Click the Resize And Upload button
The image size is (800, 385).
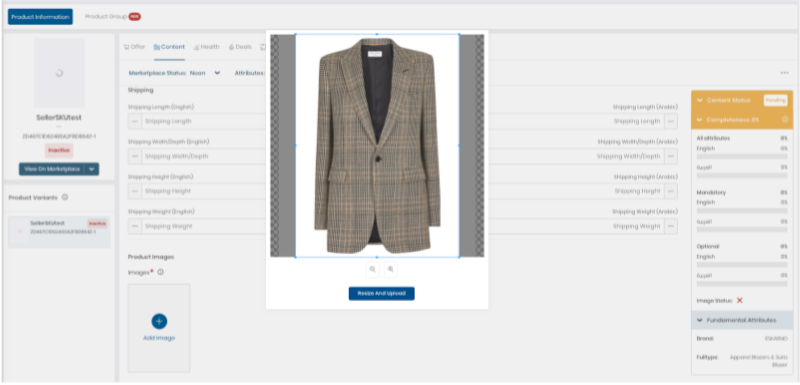tap(382, 294)
